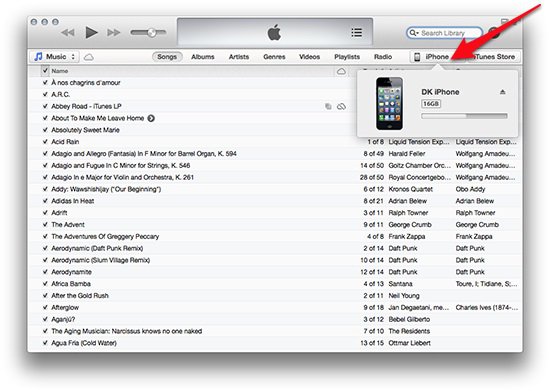Click artist The Residents

point(409,331)
